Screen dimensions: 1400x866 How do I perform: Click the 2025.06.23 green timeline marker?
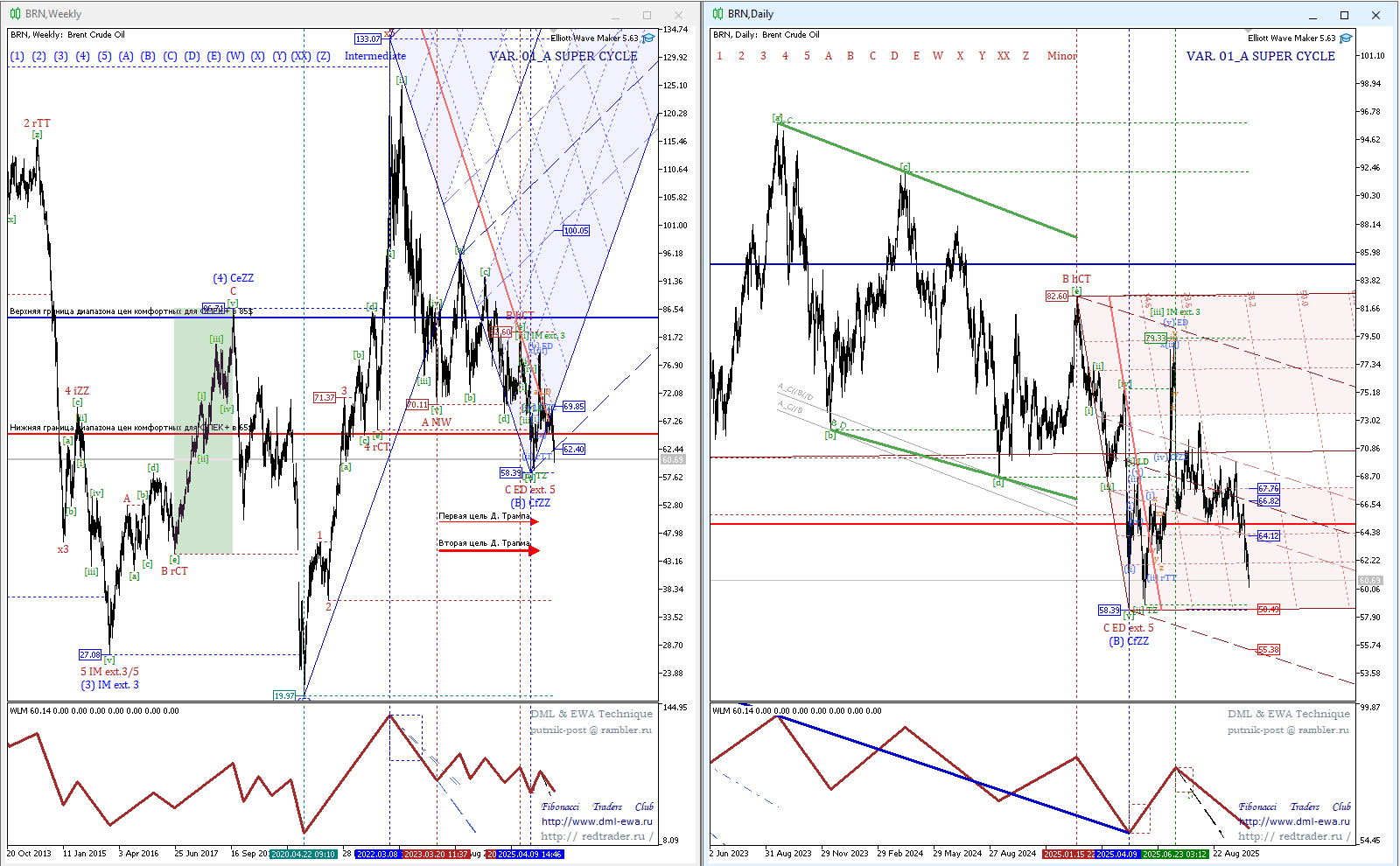click(x=1175, y=854)
